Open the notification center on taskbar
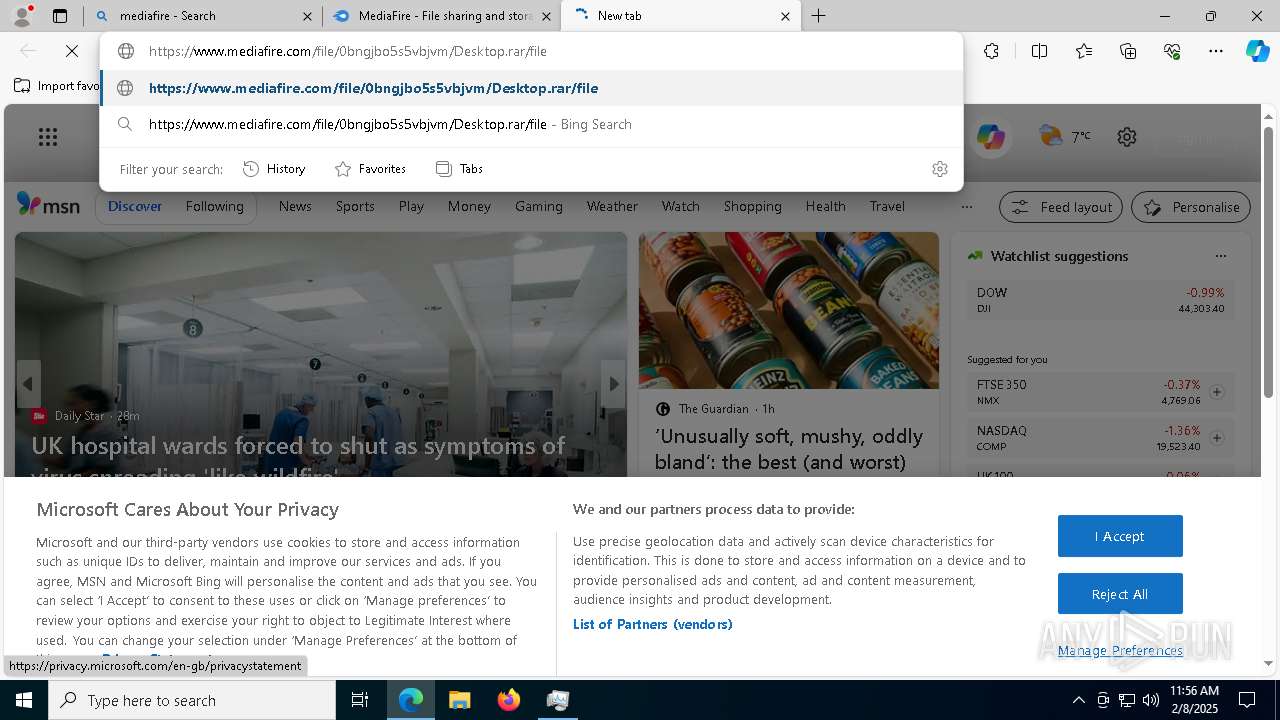The image size is (1280, 720). (1247, 700)
